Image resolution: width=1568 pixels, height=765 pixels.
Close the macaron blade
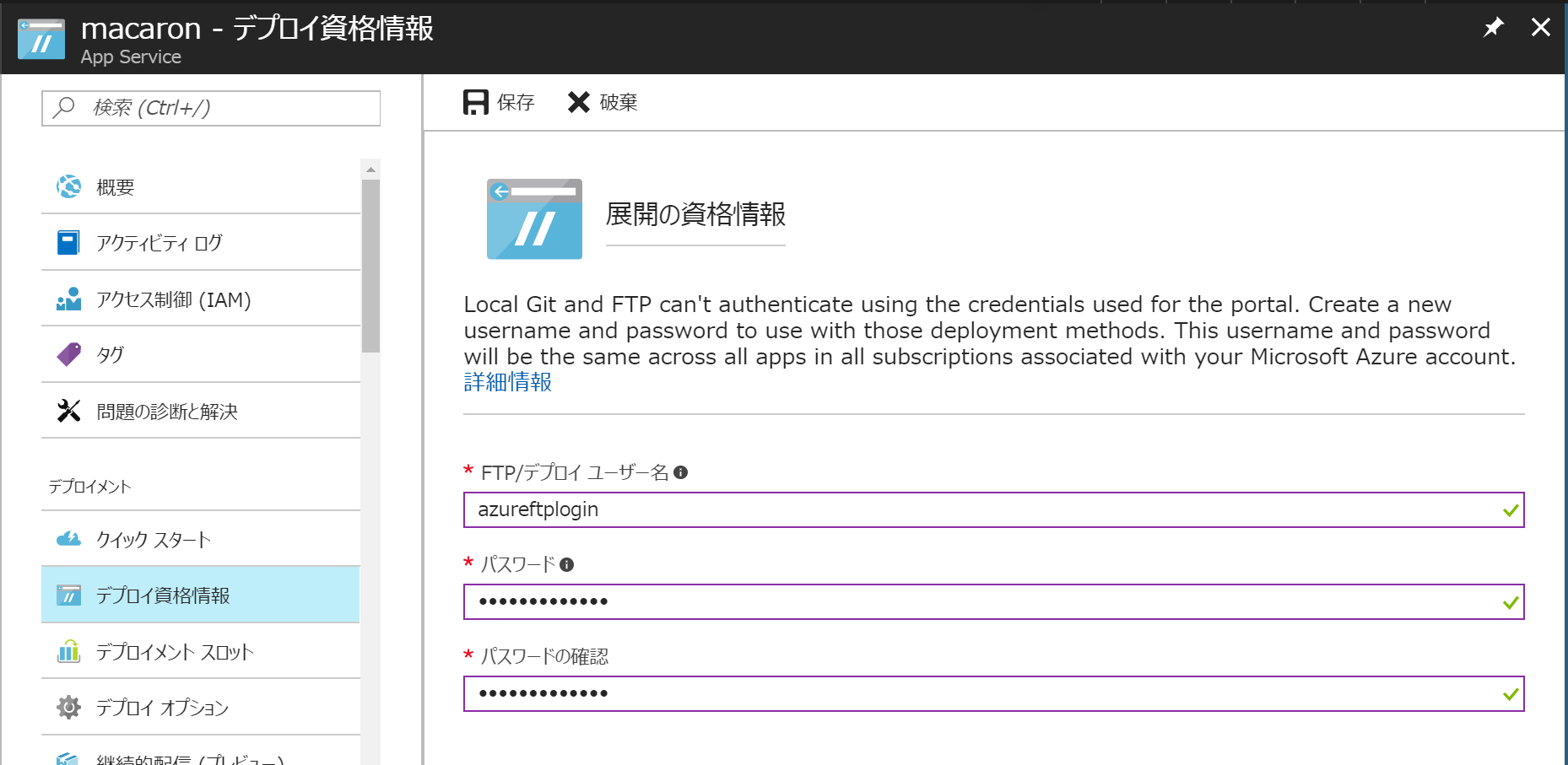1541,27
